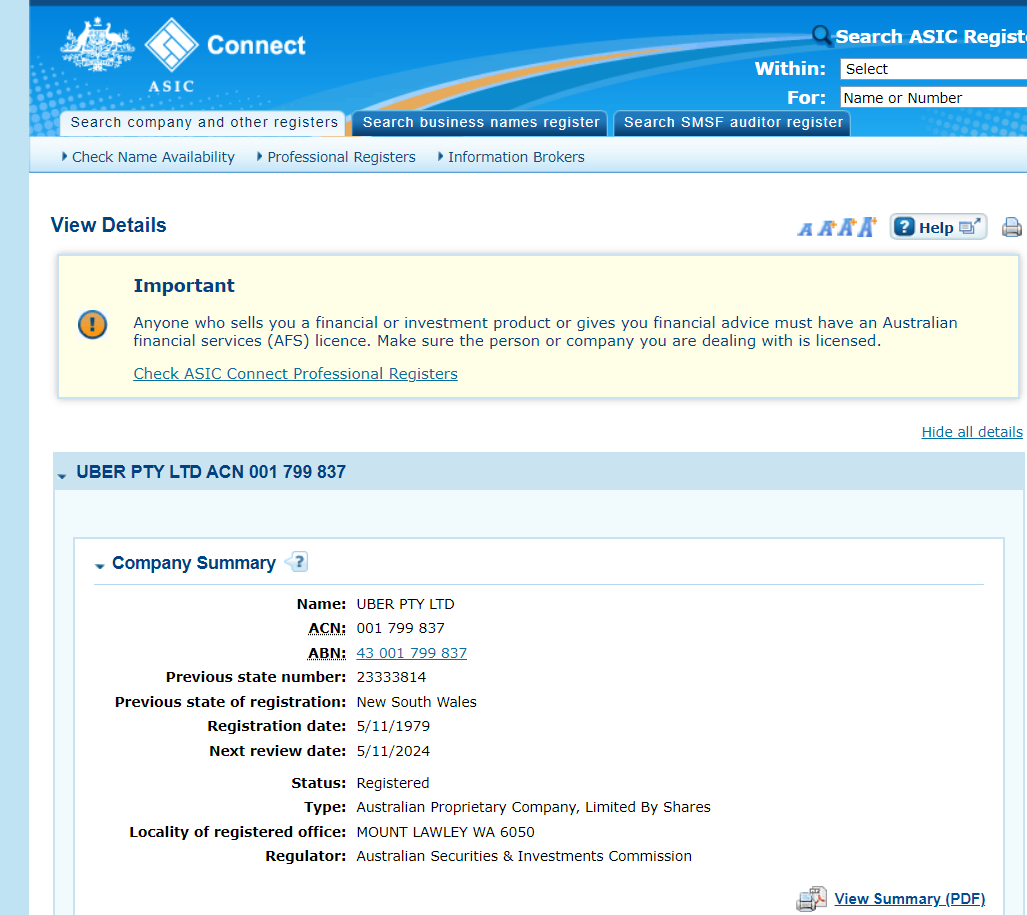Screen dimensions: 1027x915
Task: Collapse the UBER PTY LTD ACN section
Action: pyautogui.click(x=62, y=476)
